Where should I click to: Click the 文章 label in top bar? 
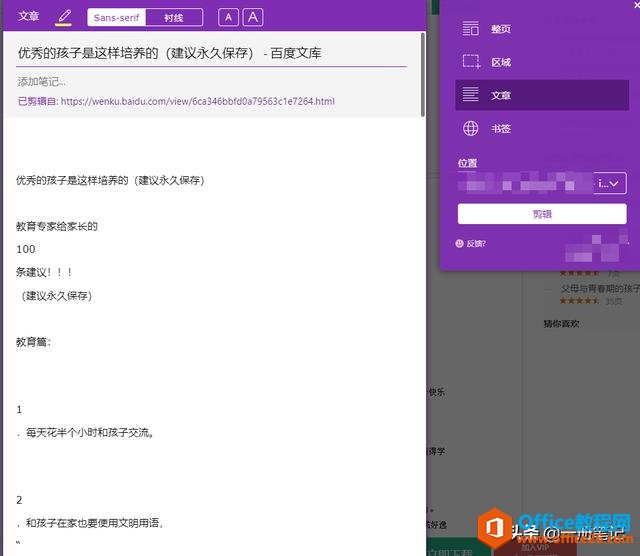click(x=29, y=17)
